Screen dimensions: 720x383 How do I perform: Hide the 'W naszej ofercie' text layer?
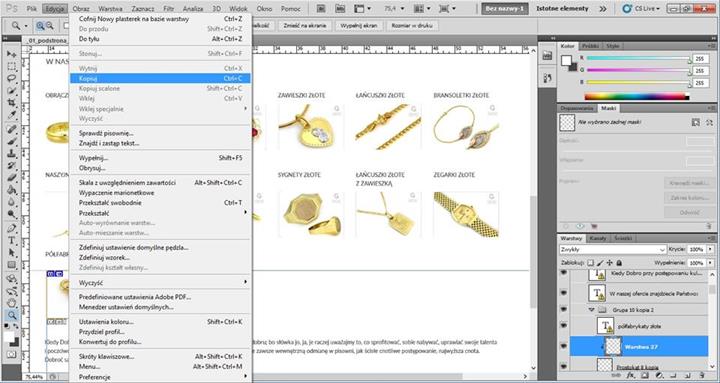(564, 293)
